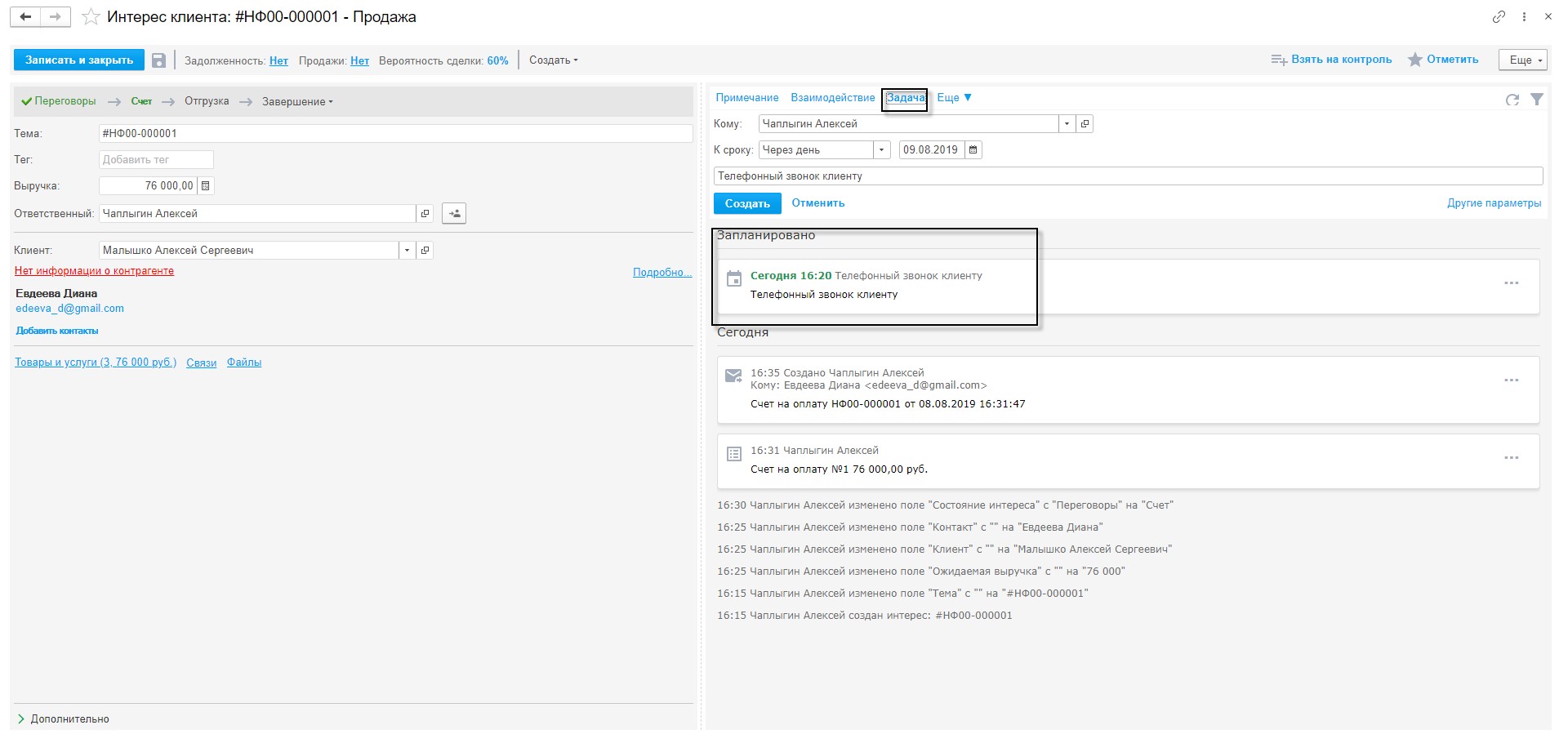This screenshot has width=1568, height=734.
Task: Click the save floppy disk icon
Action: point(159,60)
